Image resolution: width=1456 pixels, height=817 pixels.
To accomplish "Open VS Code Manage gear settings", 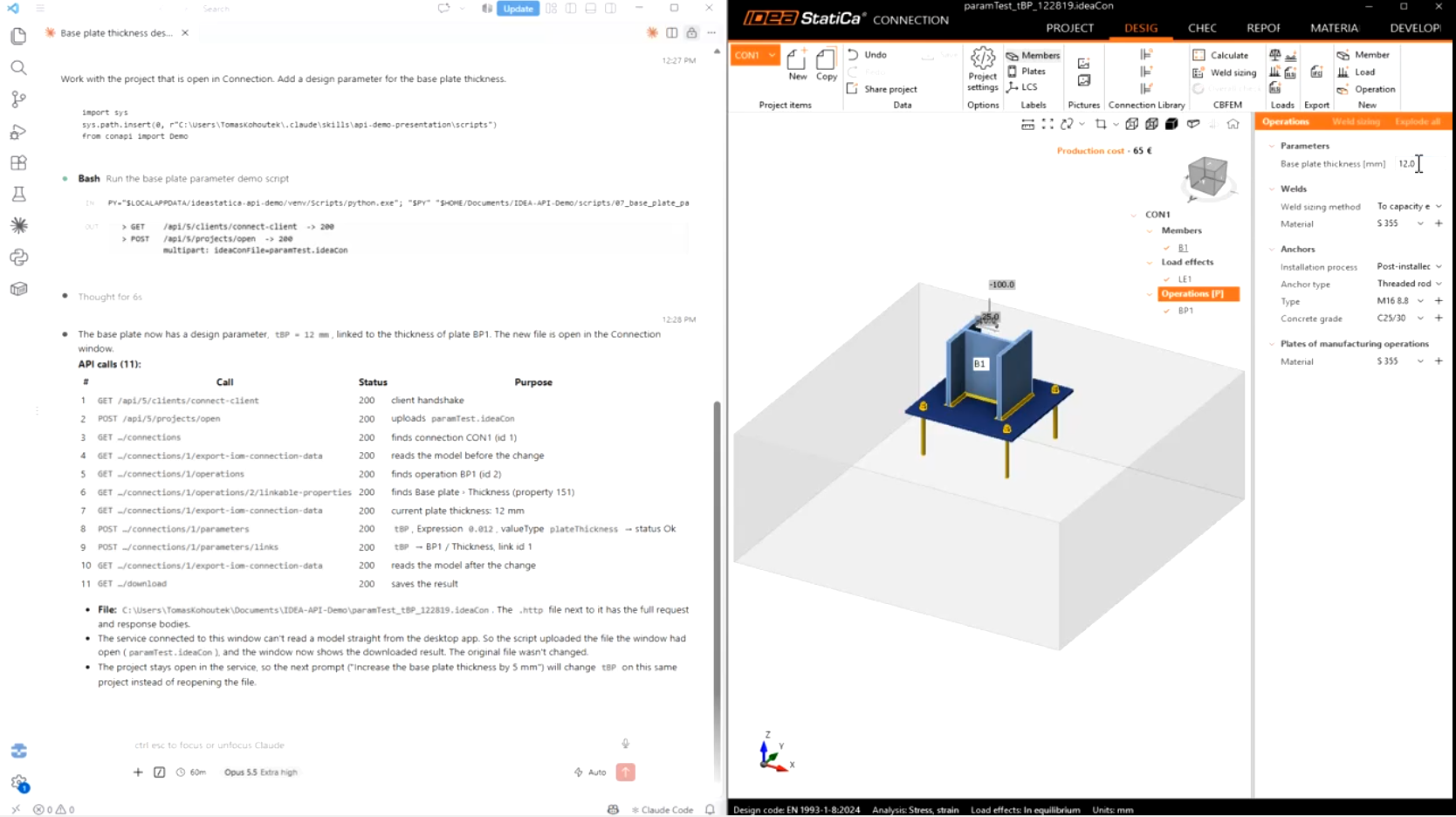I will (18, 783).
